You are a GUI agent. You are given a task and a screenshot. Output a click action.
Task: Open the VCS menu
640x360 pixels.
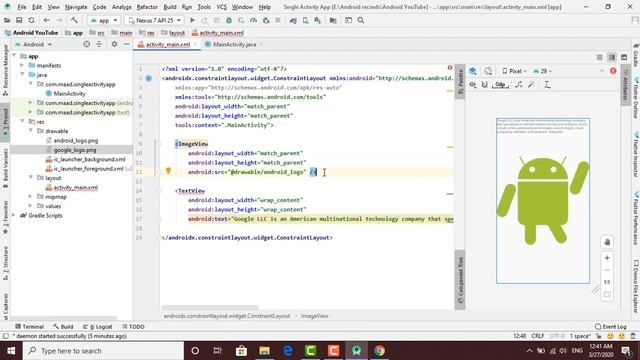(x=221, y=7)
